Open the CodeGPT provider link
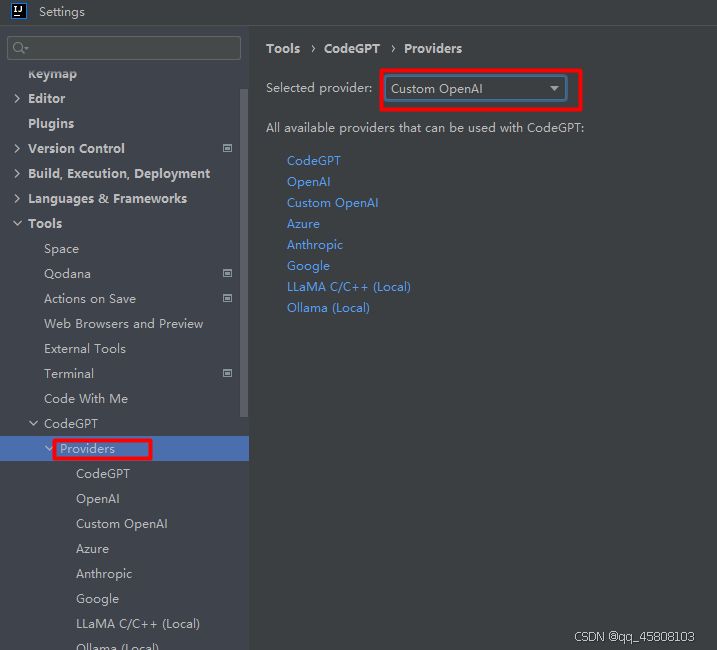This screenshot has width=717, height=650. click(x=314, y=161)
